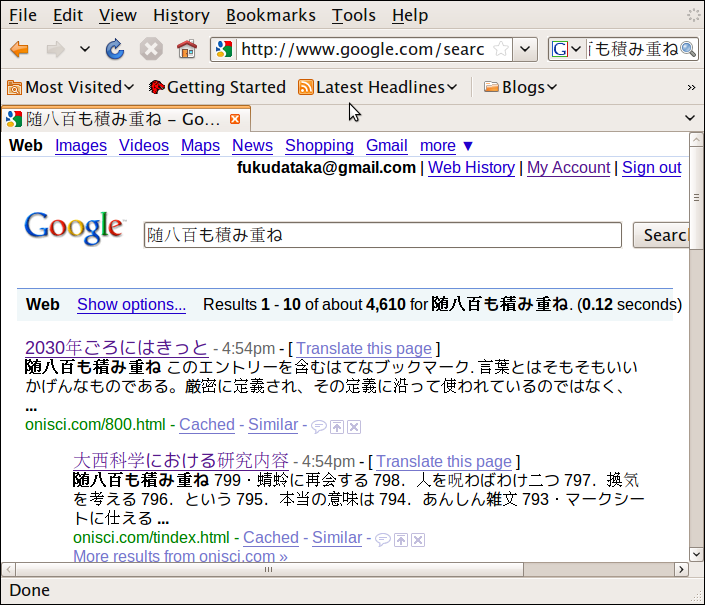
Task: Promote the onisci.com/tindex.html result
Action: pyautogui.click(x=401, y=539)
